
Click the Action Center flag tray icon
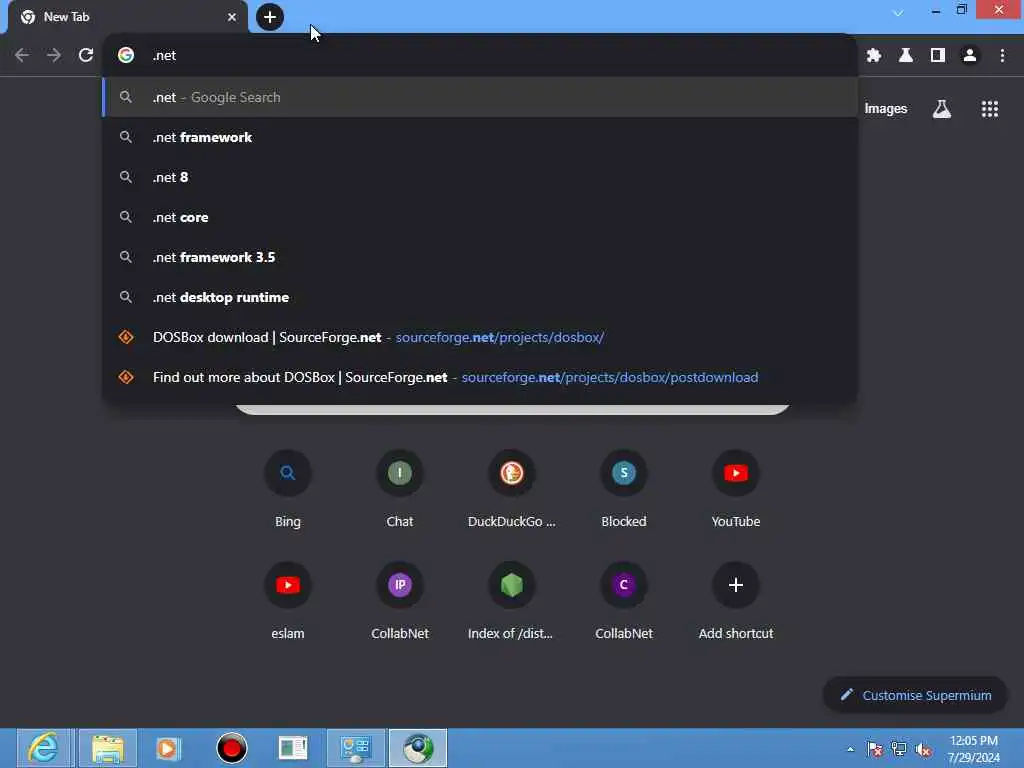[x=874, y=749]
